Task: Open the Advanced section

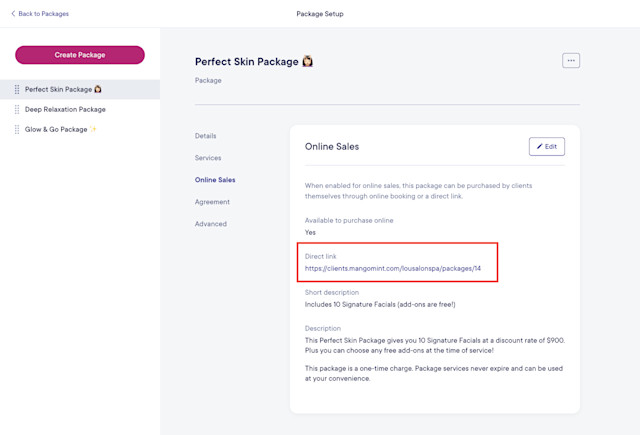Action: [211, 224]
